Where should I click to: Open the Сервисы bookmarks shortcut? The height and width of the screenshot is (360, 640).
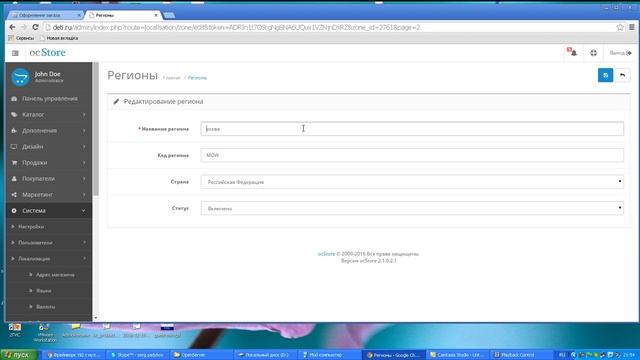click(21, 38)
